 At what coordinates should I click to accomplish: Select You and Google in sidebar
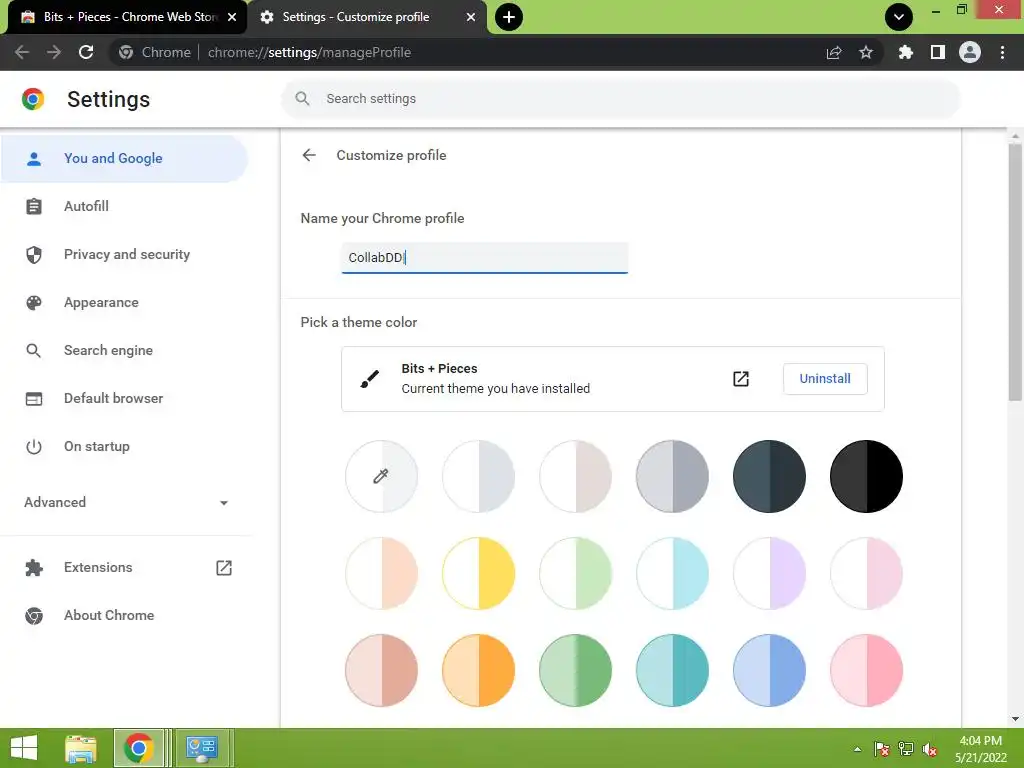click(x=124, y=158)
